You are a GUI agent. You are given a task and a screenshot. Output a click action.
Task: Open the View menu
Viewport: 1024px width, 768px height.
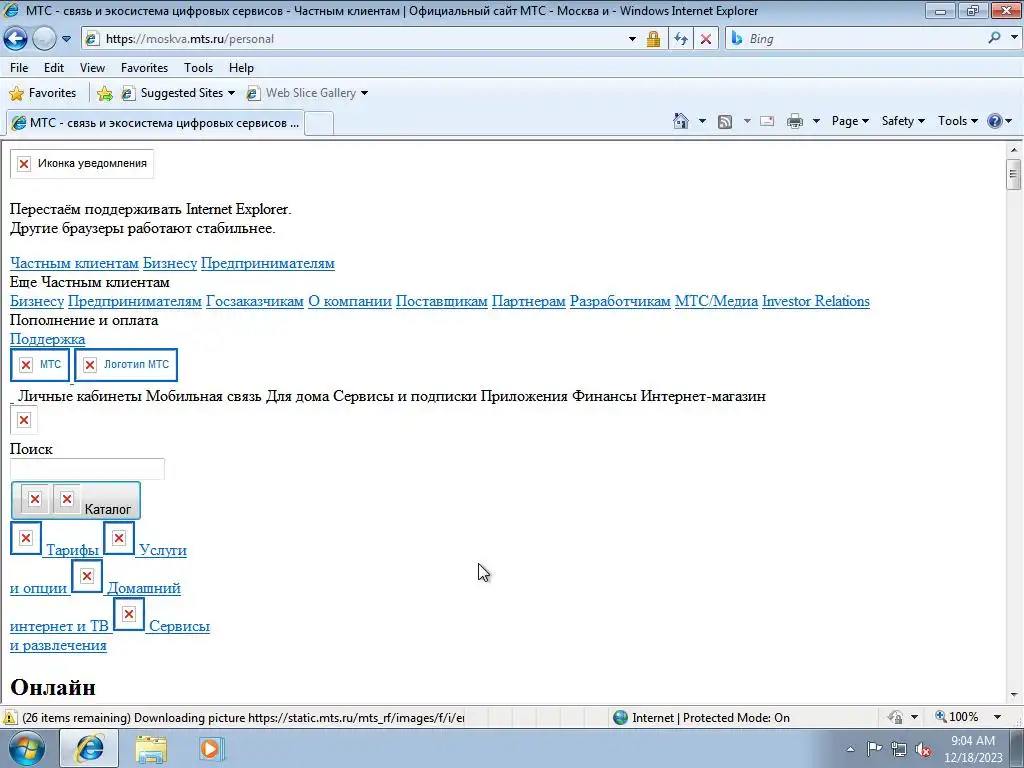click(x=92, y=68)
